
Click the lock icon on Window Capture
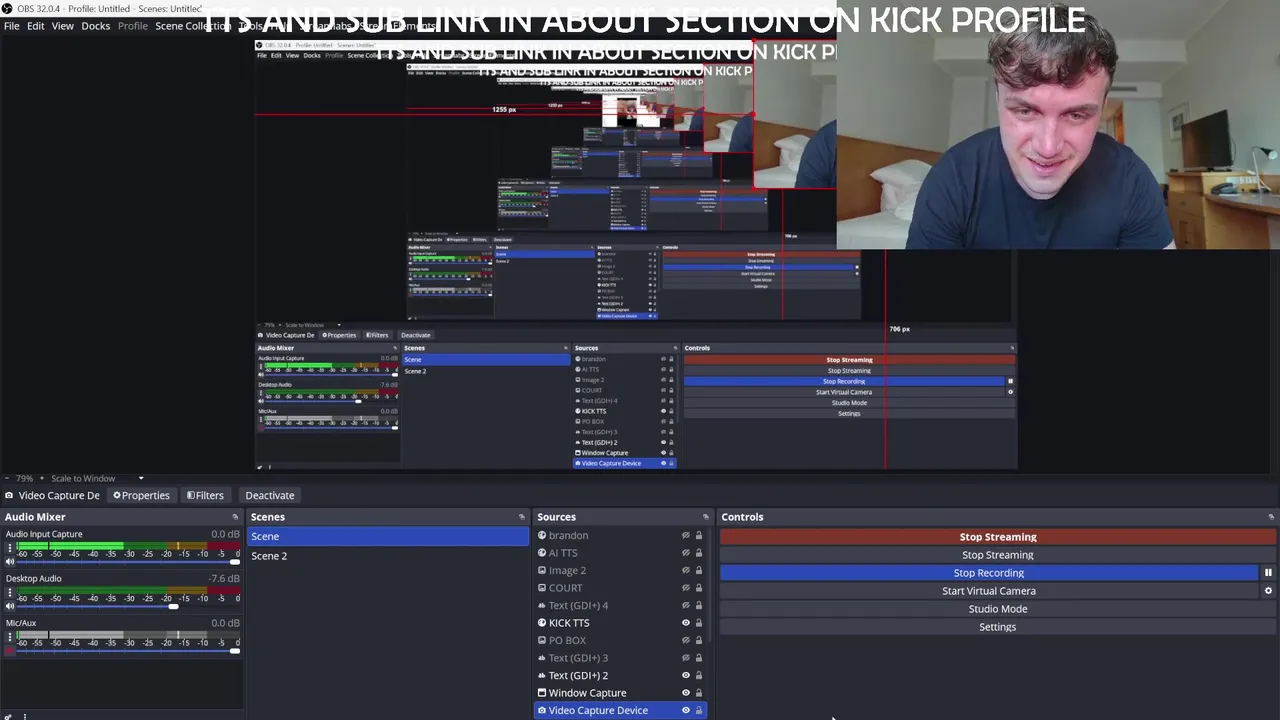pos(699,693)
